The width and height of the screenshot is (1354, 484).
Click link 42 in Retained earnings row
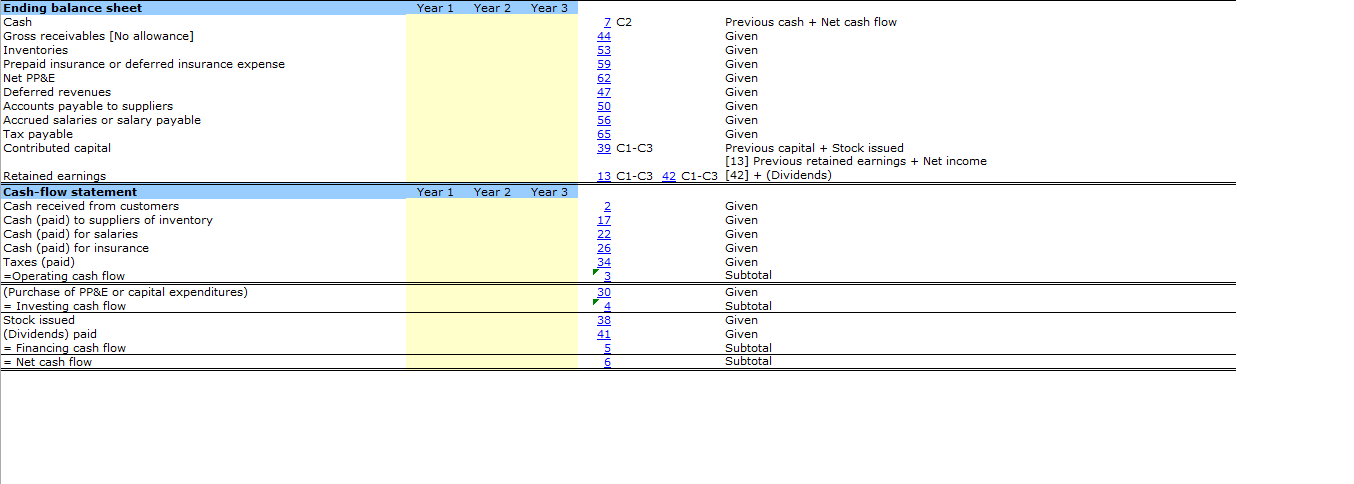pyautogui.click(x=670, y=176)
